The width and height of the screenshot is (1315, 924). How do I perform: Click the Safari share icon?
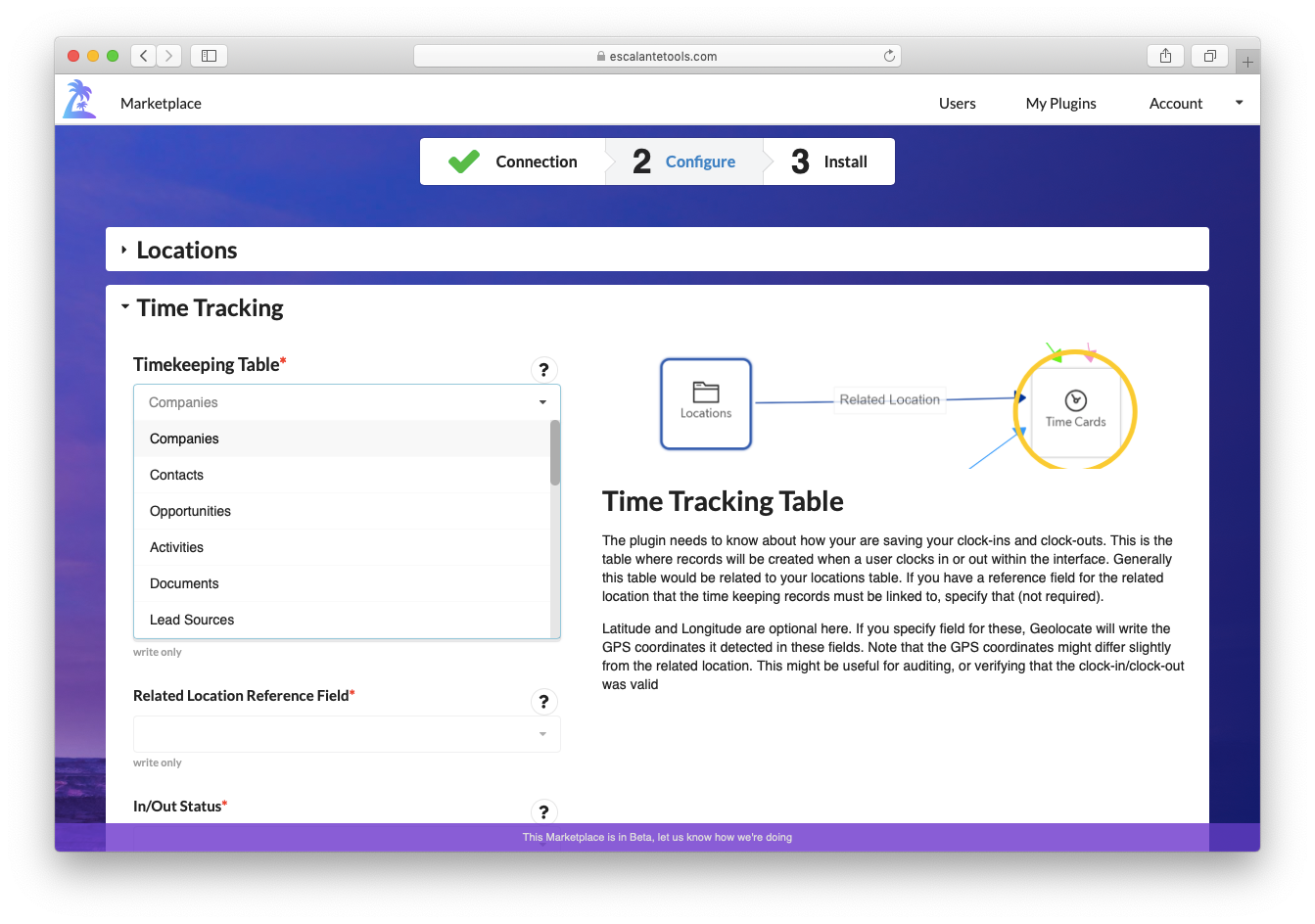coord(1165,56)
